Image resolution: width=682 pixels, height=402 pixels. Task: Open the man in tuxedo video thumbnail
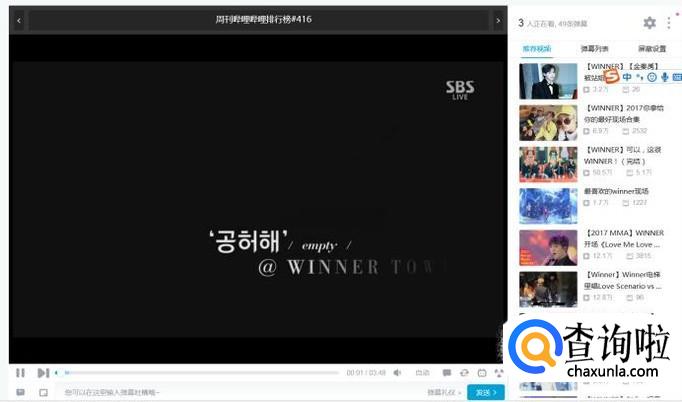point(548,81)
